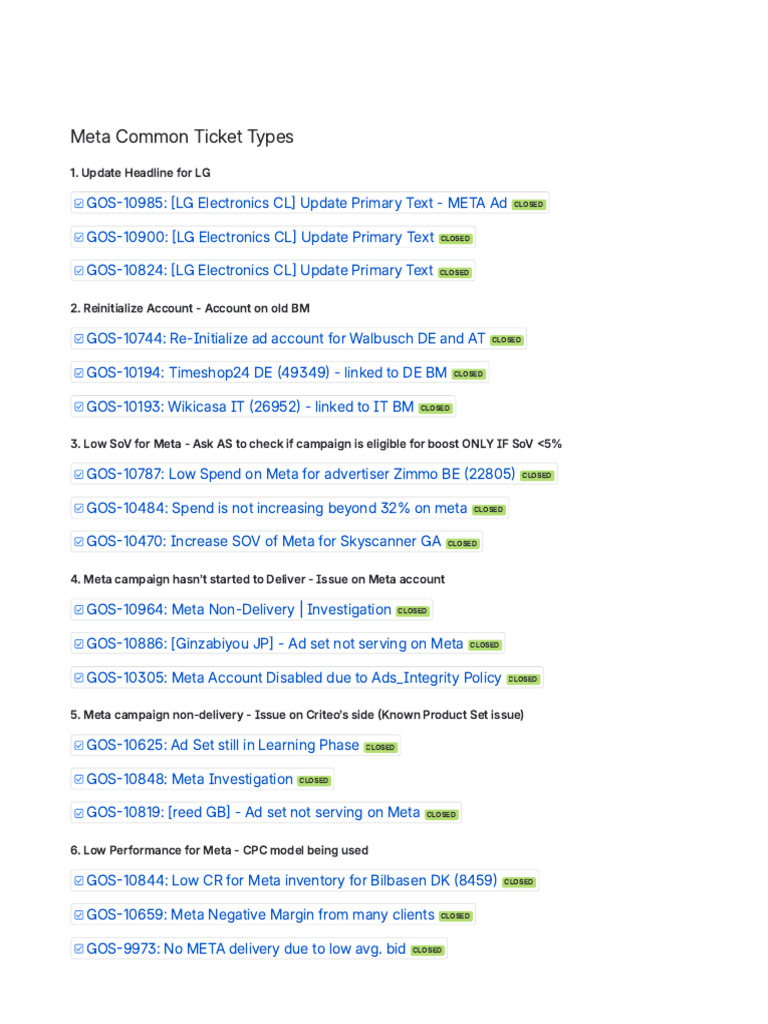Screen dimensions: 768x1024
Task: Click task-type icon beside GOS-10744
Action: coord(79,338)
